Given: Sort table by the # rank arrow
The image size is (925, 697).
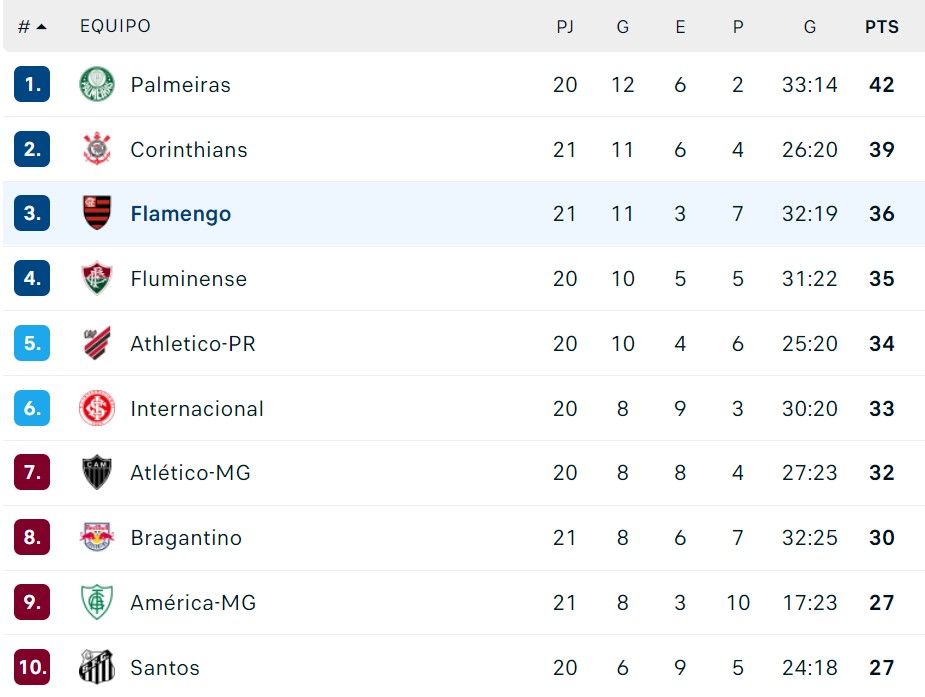Looking at the screenshot, I should tap(41, 27).
